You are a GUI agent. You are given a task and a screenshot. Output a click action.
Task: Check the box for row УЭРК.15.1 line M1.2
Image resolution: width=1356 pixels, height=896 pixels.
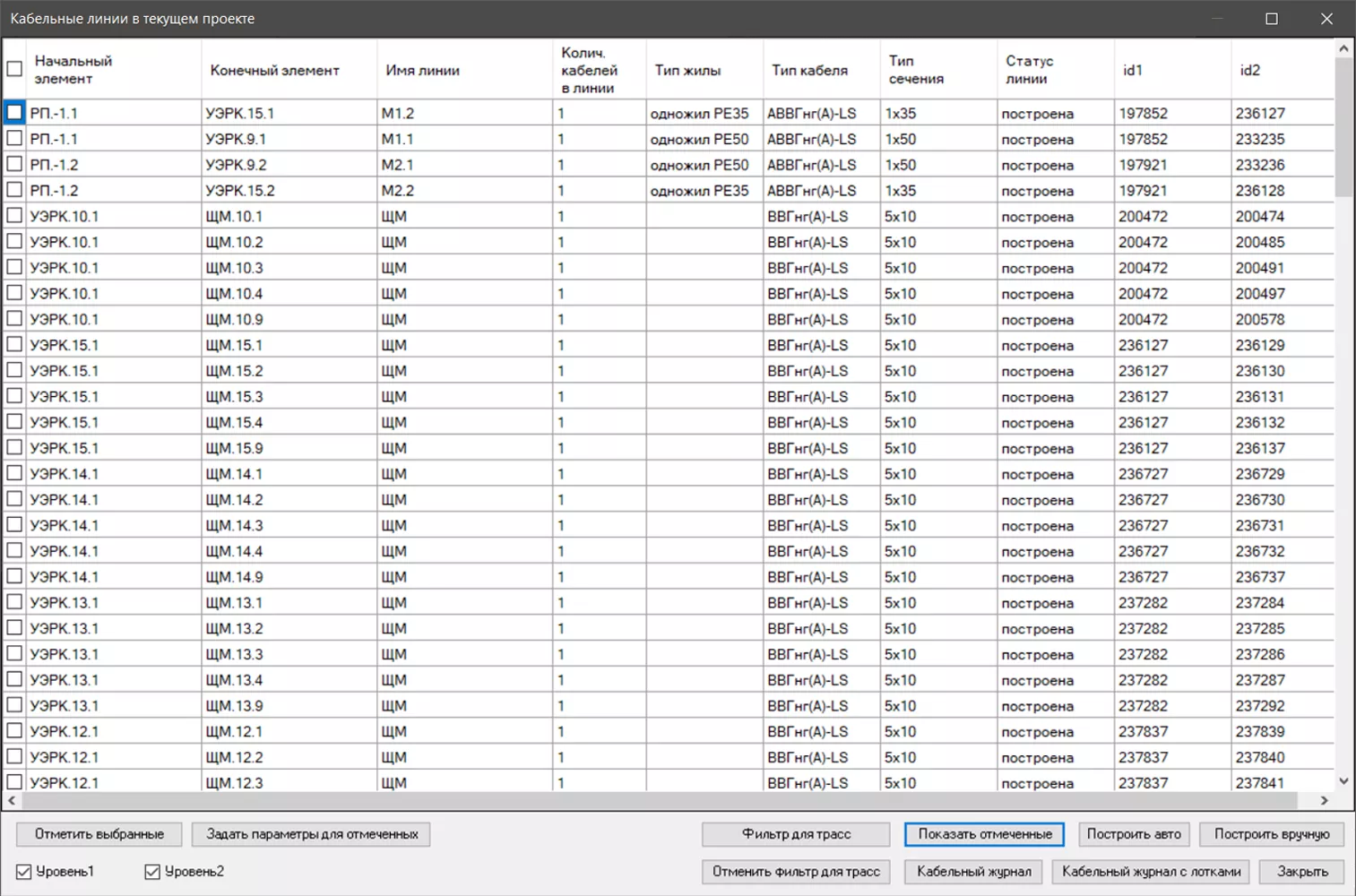point(14,113)
